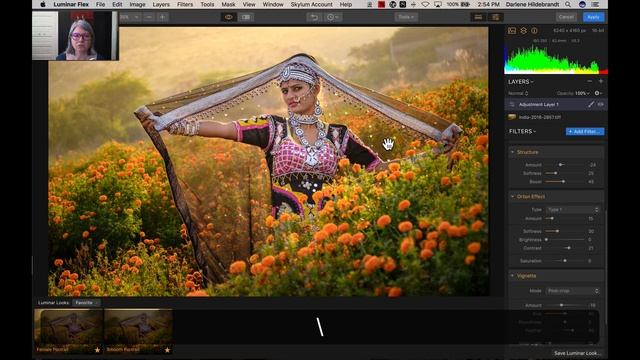
Task: Toggle the eye preview icon in toolbar
Action: 229,17
